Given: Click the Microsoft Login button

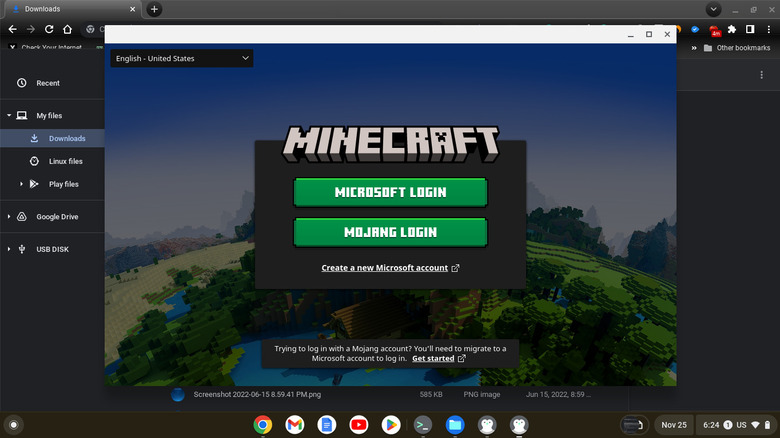Looking at the screenshot, I should (390, 192).
